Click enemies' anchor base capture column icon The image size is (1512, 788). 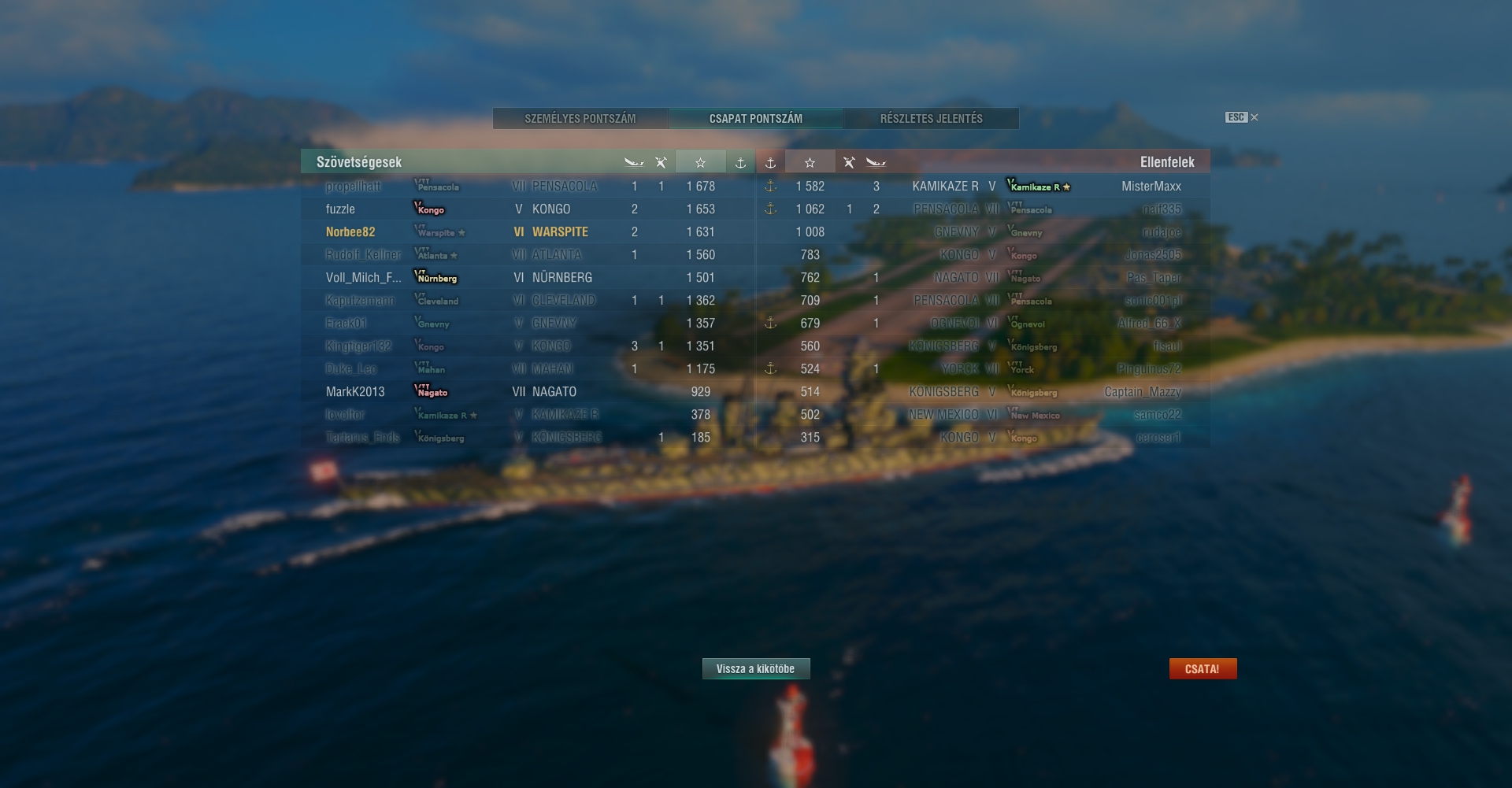pyautogui.click(x=771, y=162)
